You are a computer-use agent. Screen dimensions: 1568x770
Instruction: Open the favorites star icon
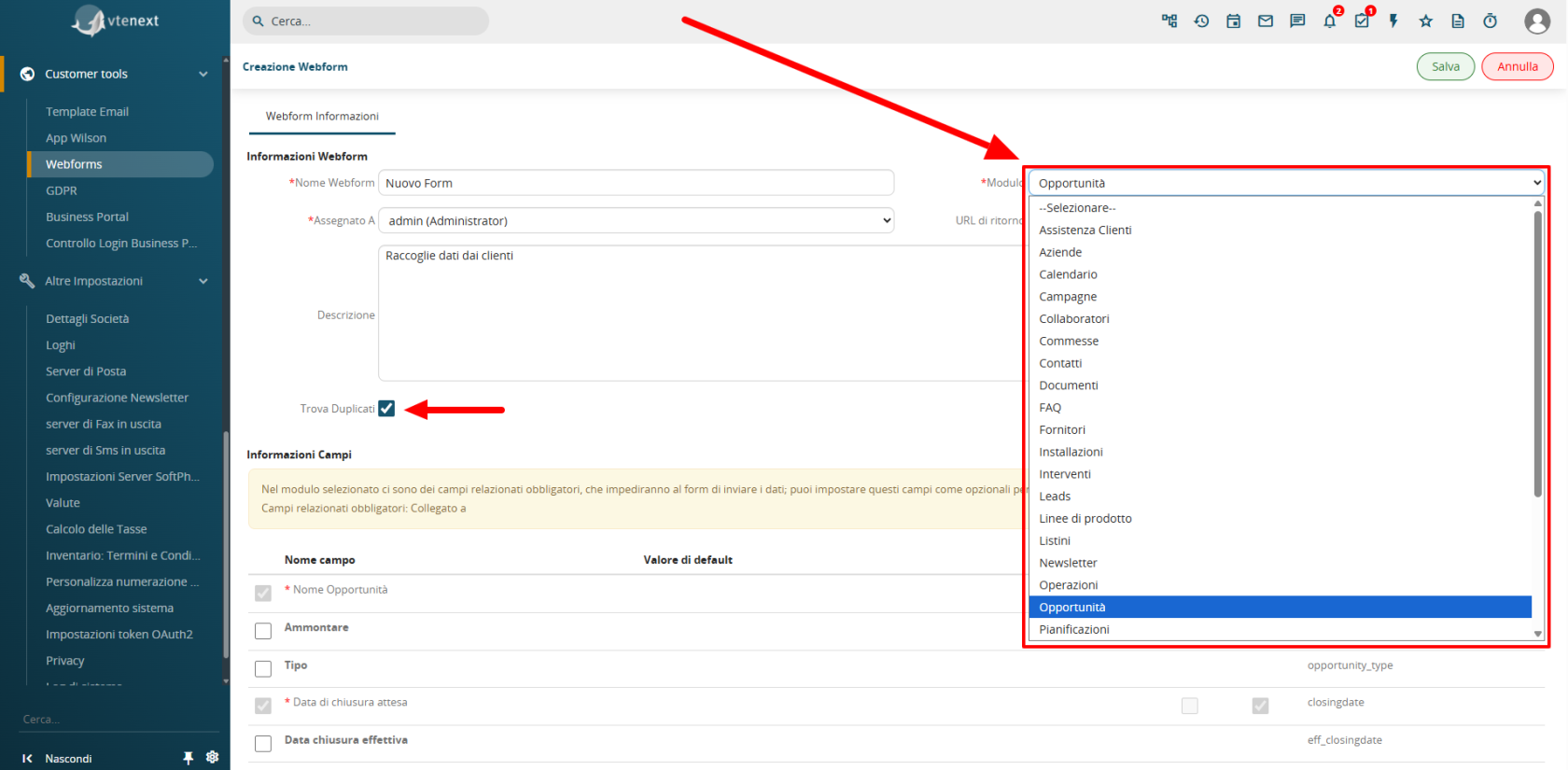coord(1426,21)
